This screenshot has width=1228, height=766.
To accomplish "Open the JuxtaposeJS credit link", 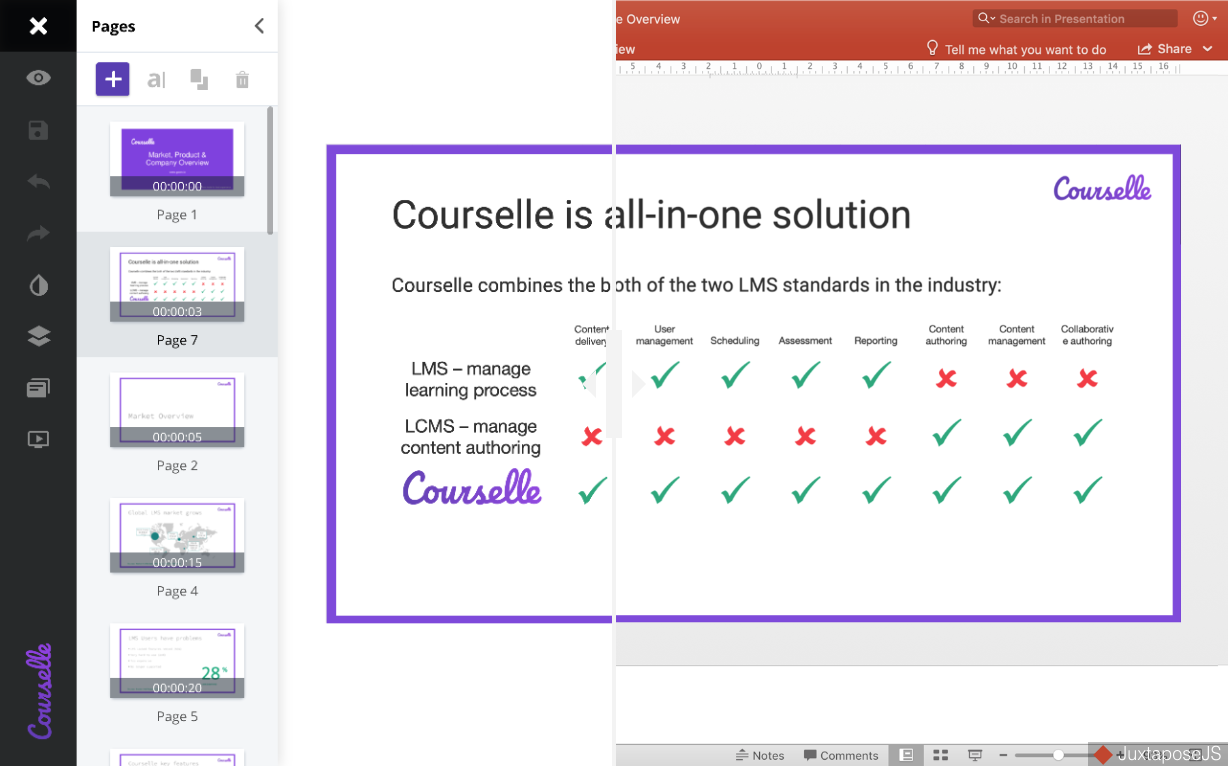I will (x=1157, y=755).
